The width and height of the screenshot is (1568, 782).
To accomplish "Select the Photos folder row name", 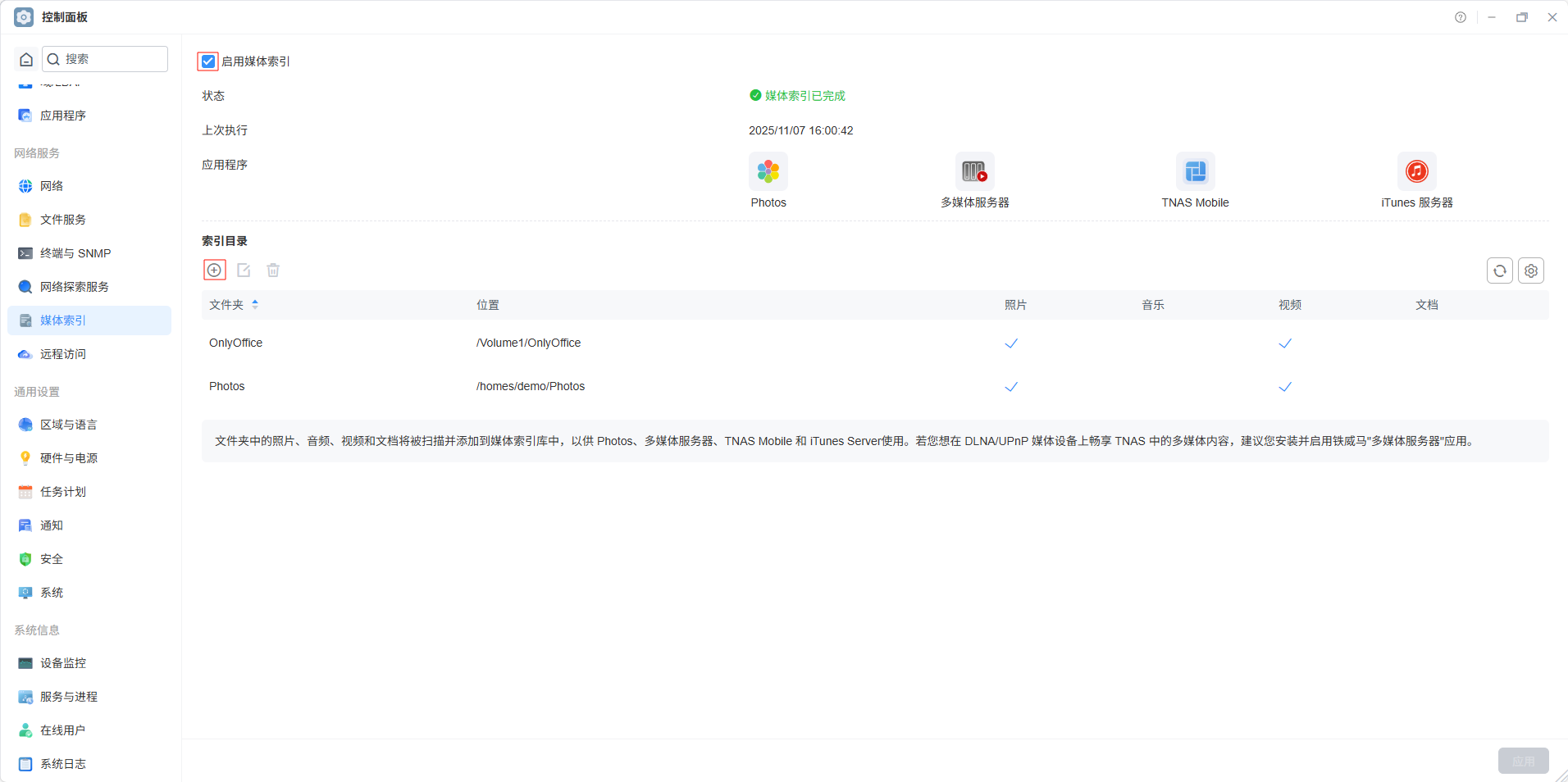I will click(x=227, y=386).
